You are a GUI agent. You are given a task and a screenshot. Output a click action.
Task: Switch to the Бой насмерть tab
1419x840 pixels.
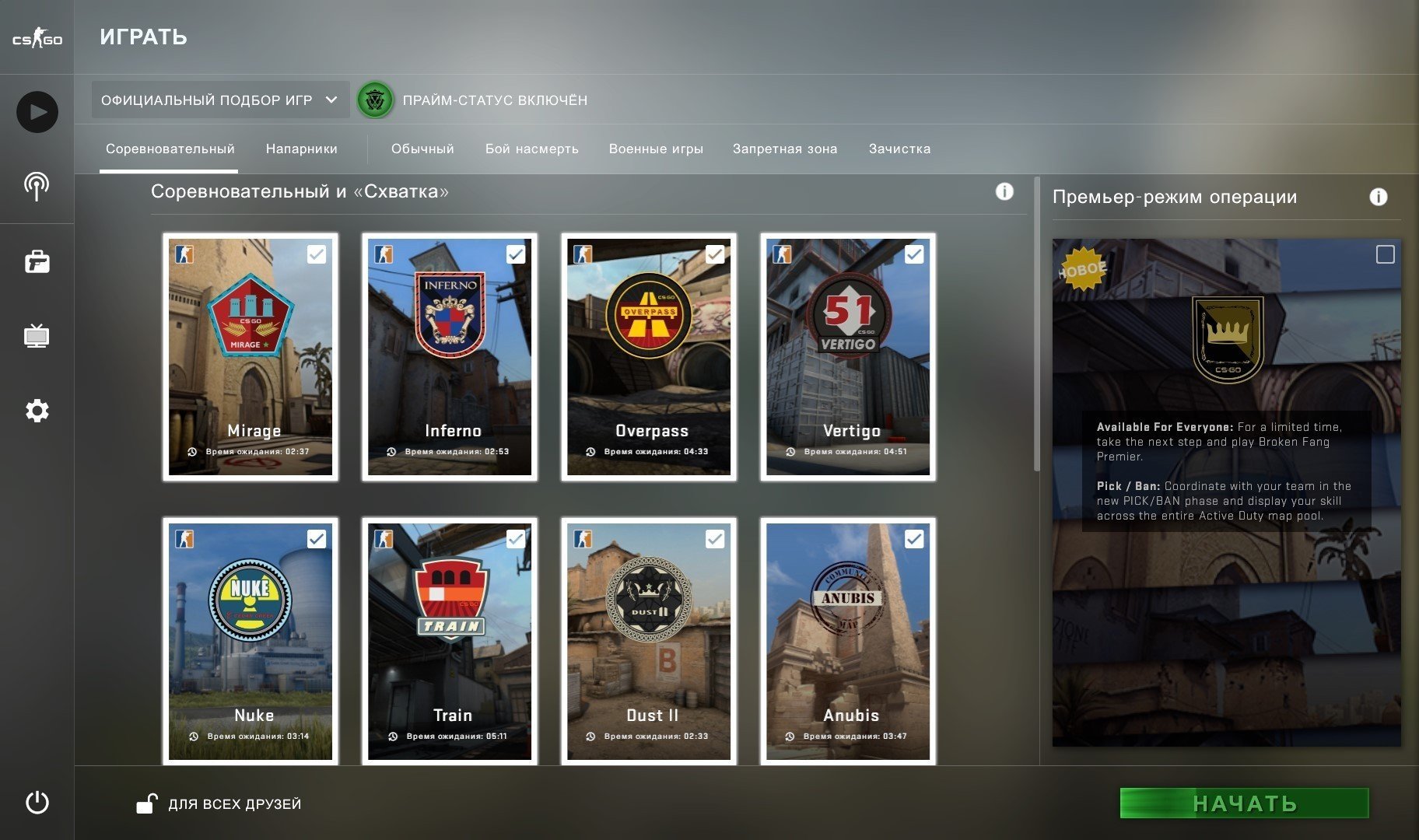point(532,149)
